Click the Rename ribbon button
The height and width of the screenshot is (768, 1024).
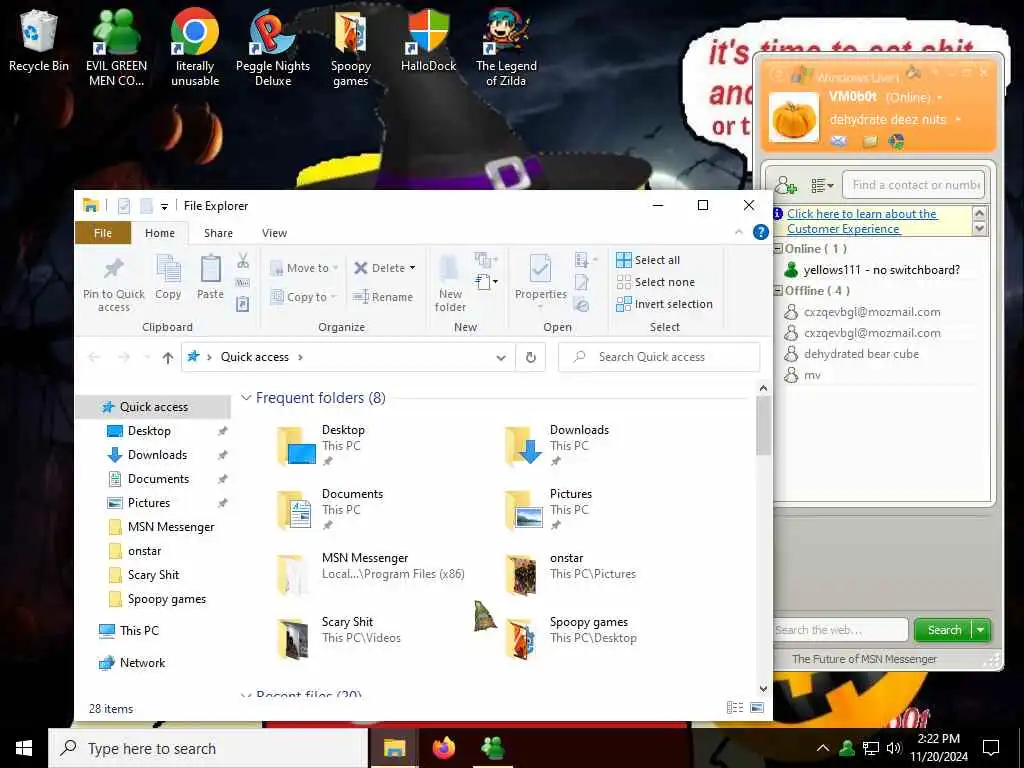(x=383, y=296)
